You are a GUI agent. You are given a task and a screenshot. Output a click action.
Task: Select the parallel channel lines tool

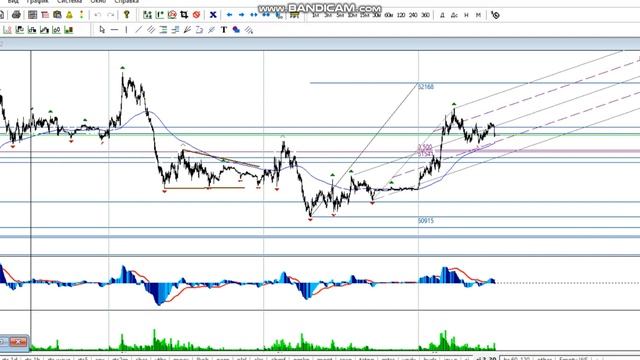click(x=151, y=29)
